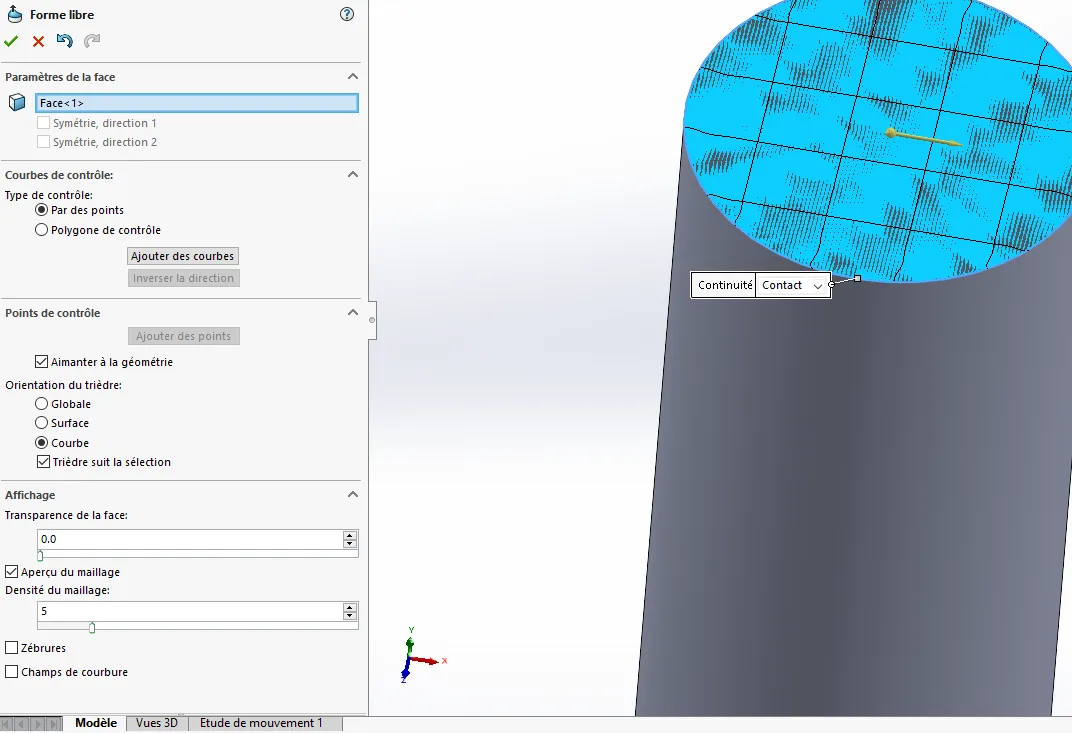Switch to the Modèle tab

pyautogui.click(x=96, y=723)
